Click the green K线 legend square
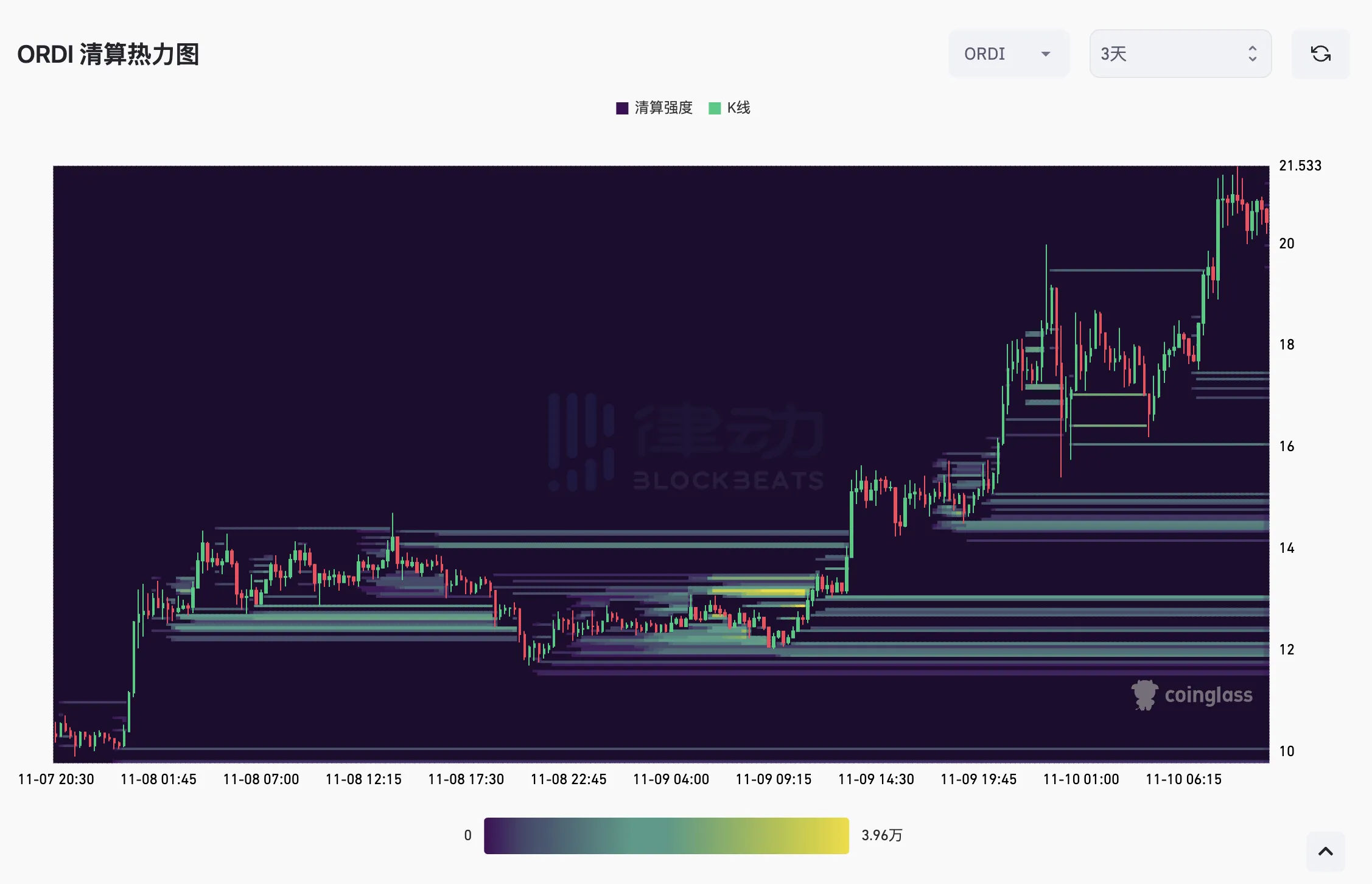The width and height of the screenshot is (1372, 884). pos(715,108)
